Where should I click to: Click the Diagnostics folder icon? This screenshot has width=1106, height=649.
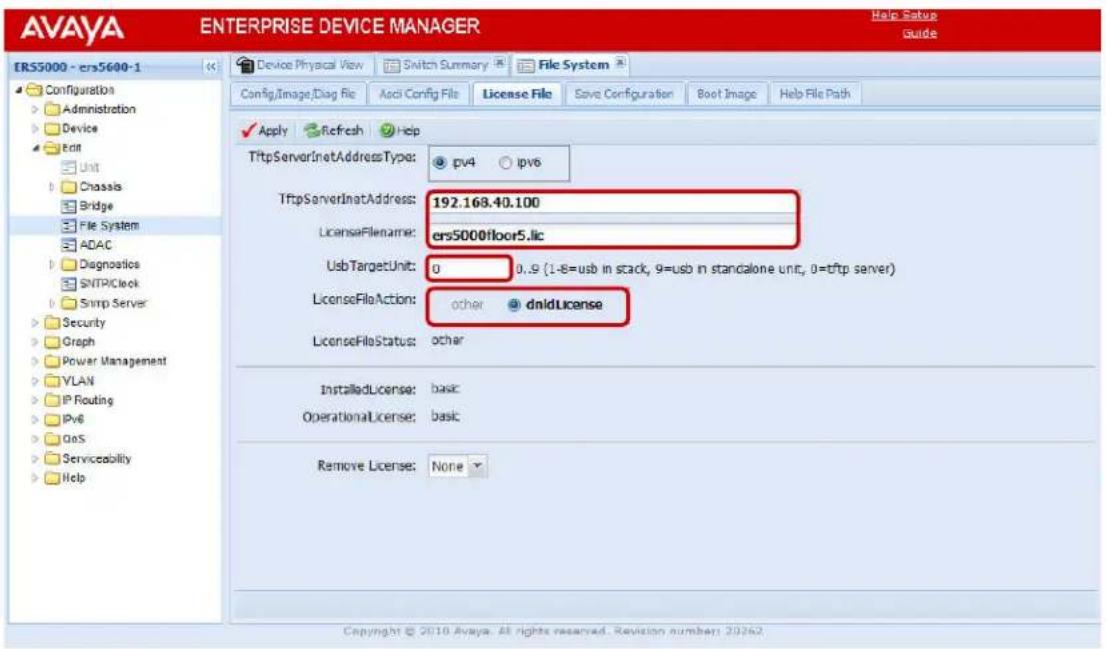(x=69, y=265)
